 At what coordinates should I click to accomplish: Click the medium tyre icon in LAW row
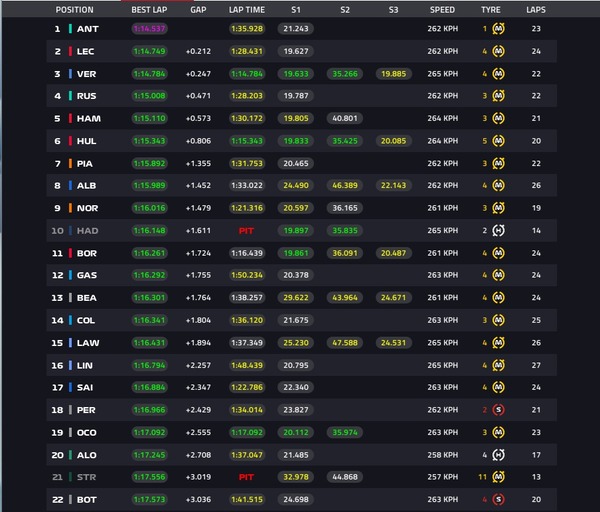(498, 342)
